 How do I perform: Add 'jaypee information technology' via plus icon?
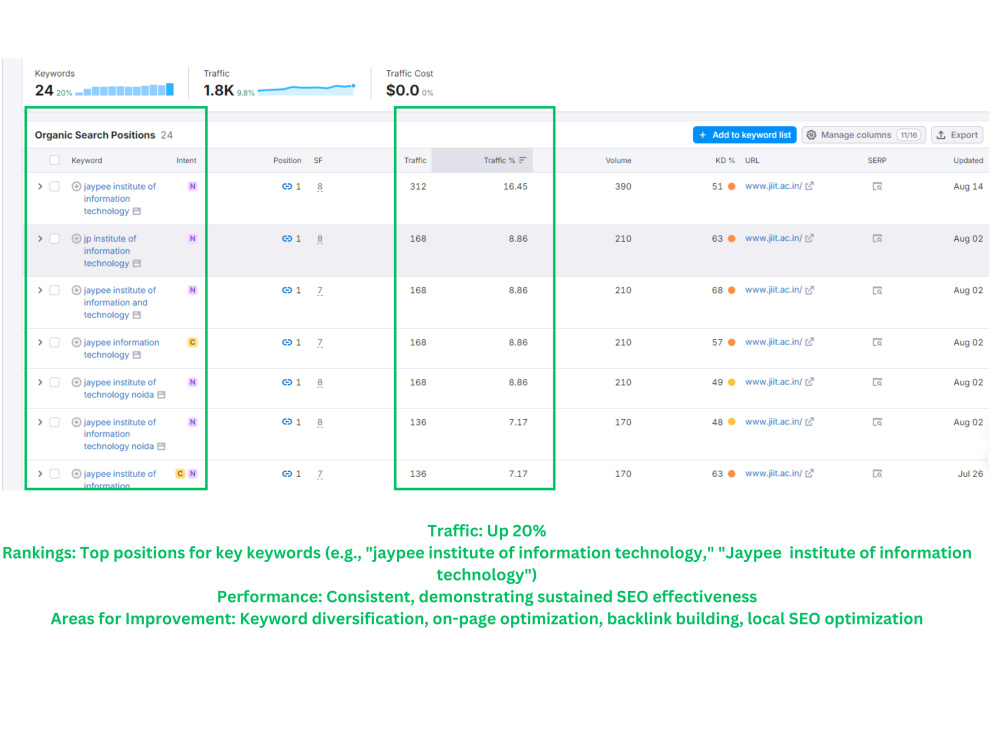click(x=76, y=342)
